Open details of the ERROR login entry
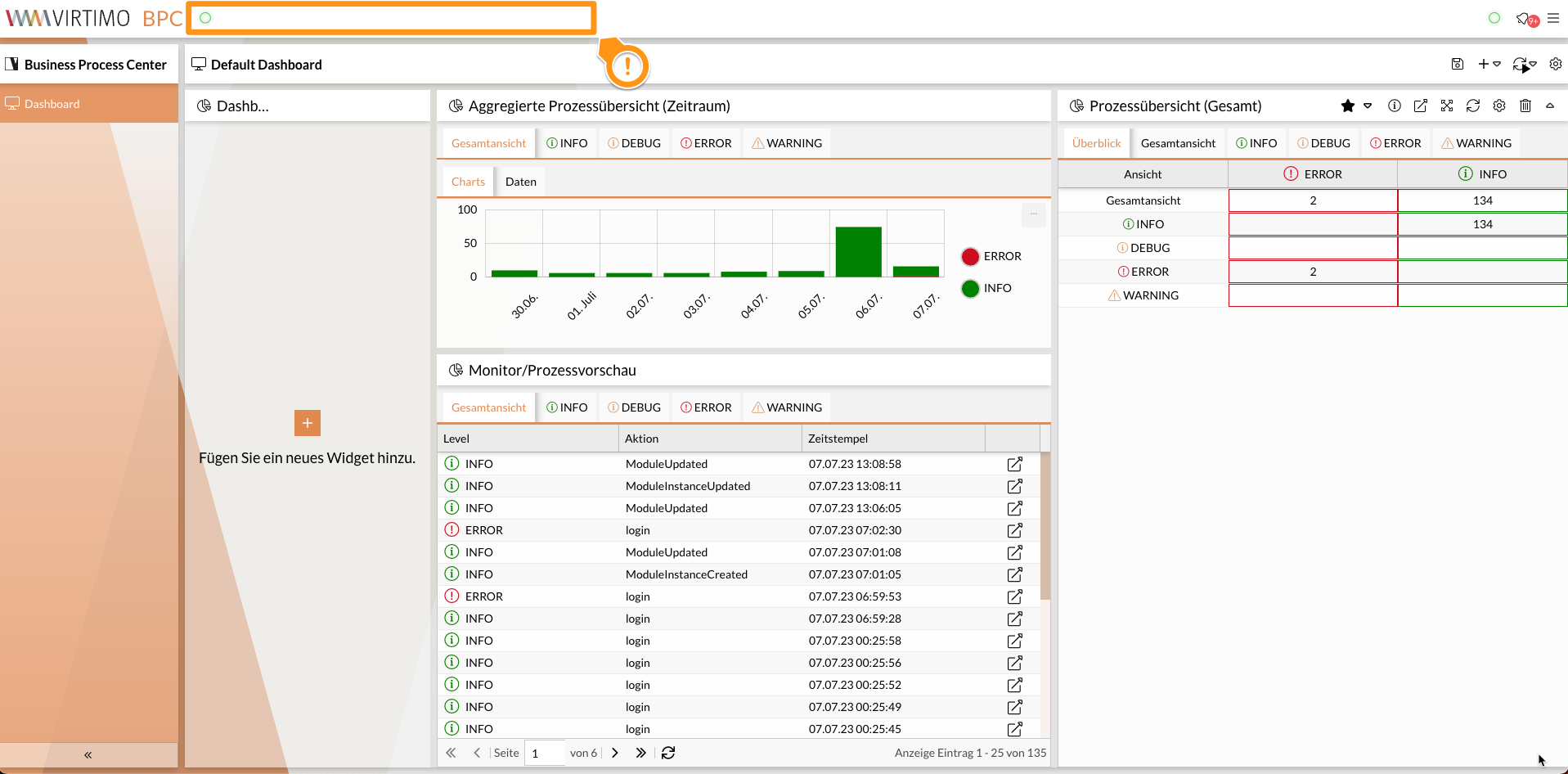The width and height of the screenshot is (1568, 774). click(x=1014, y=530)
